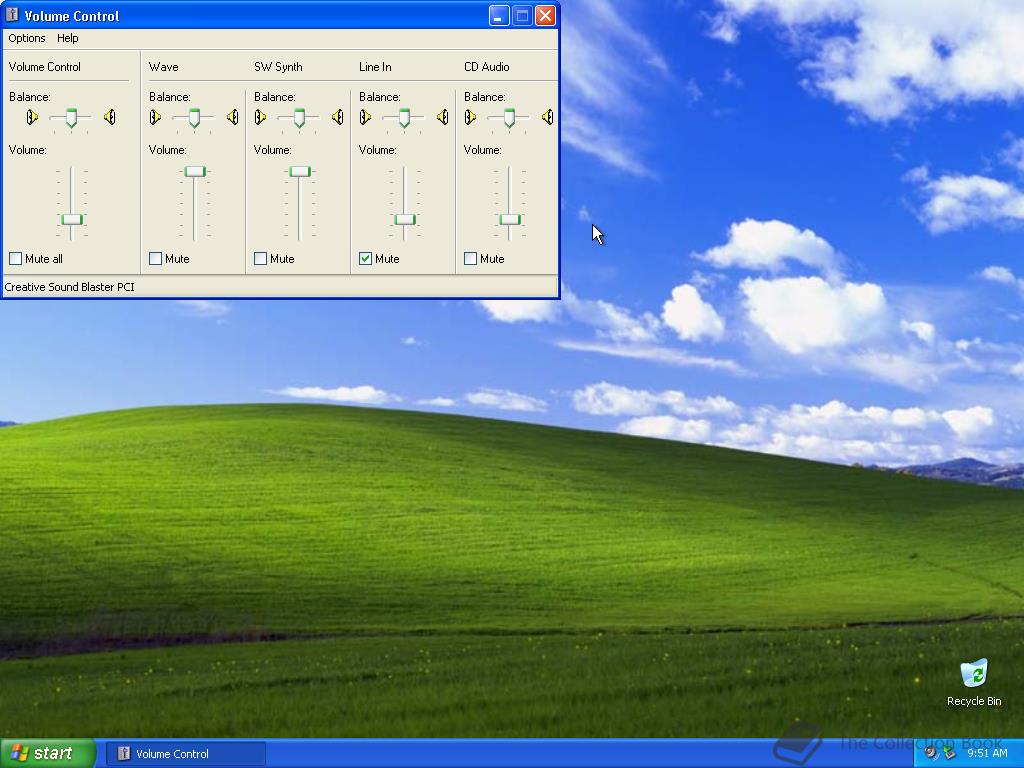The width and height of the screenshot is (1024, 768).
Task: Click the Line In balance slider thumb
Action: (404, 118)
